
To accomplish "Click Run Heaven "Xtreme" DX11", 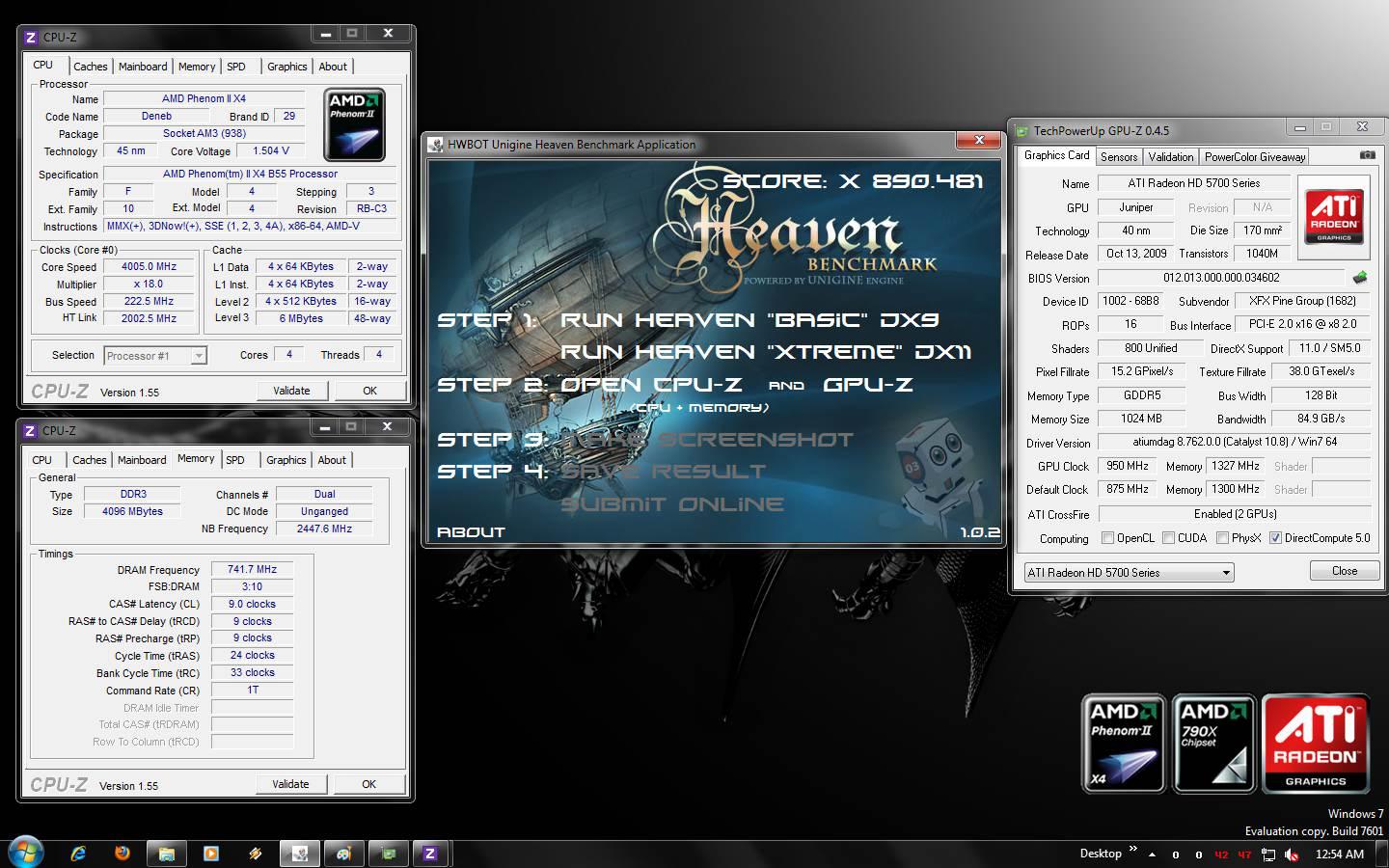I will pos(766,352).
